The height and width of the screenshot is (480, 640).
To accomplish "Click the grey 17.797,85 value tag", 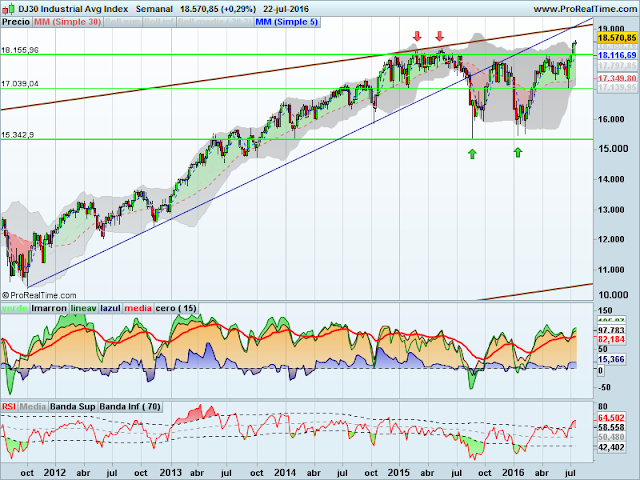I will 617,66.
